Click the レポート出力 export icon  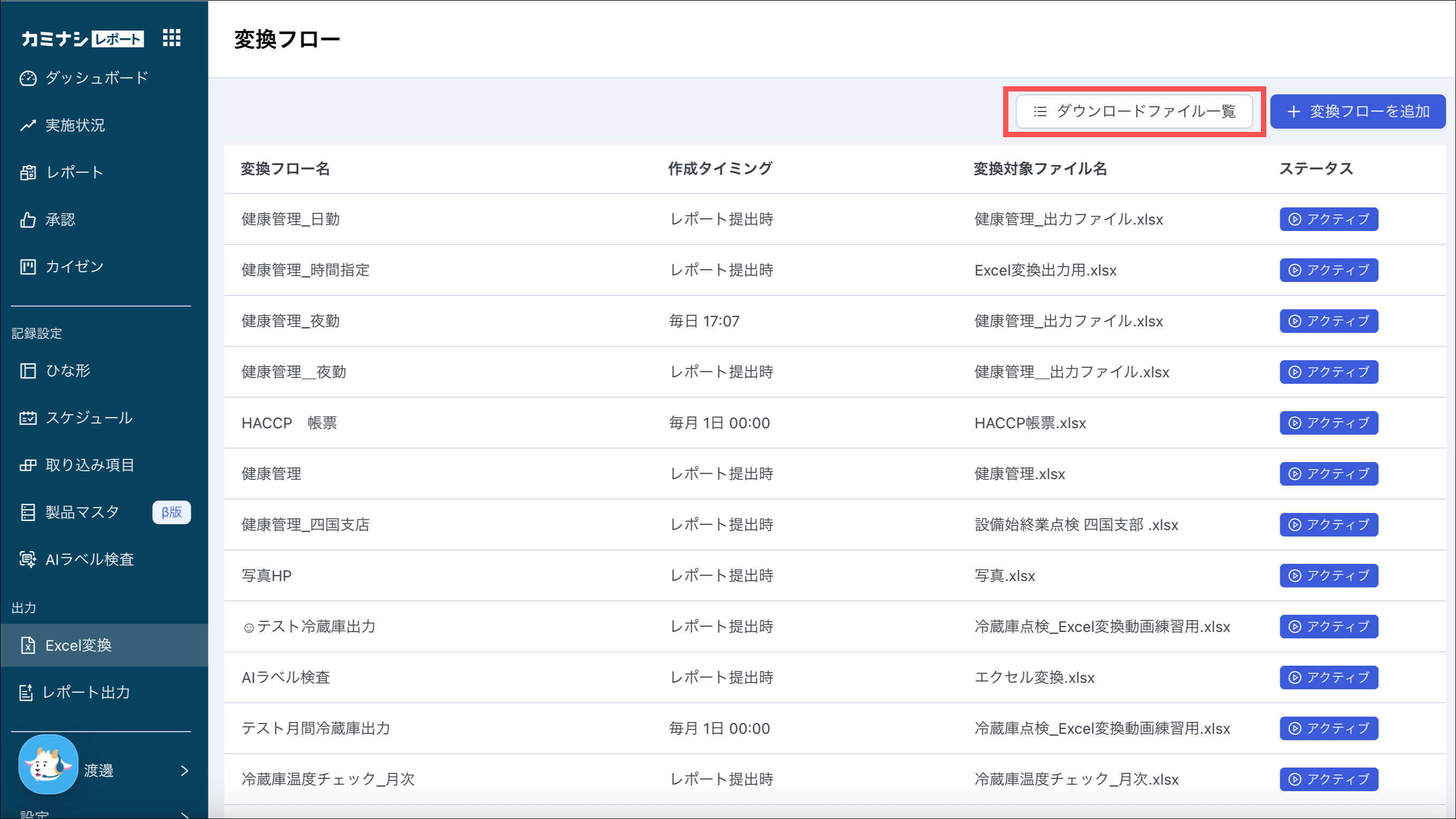click(26, 693)
